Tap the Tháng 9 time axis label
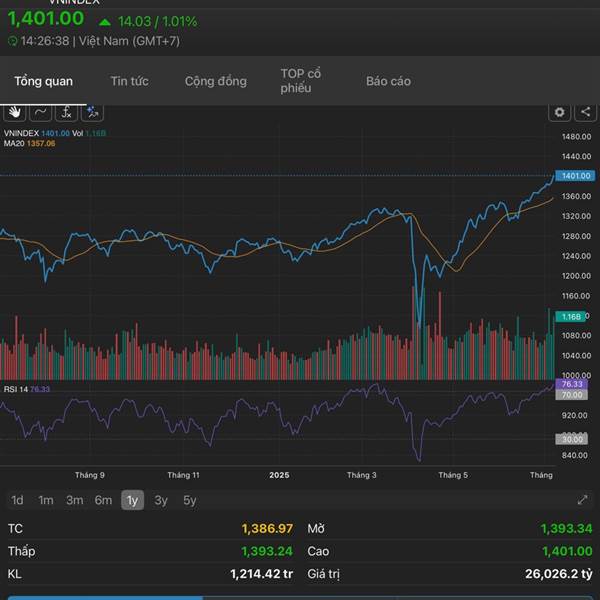This screenshot has height=600, width=600. [x=90, y=475]
